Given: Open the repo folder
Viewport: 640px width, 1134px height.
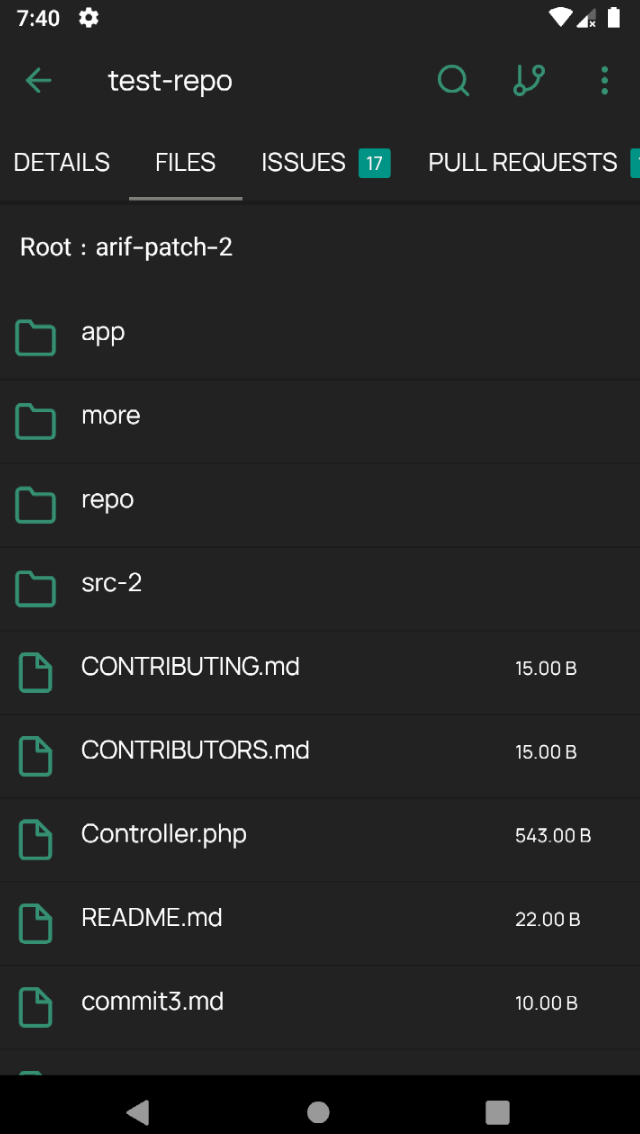Looking at the screenshot, I should pyautogui.click(x=320, y=506).
